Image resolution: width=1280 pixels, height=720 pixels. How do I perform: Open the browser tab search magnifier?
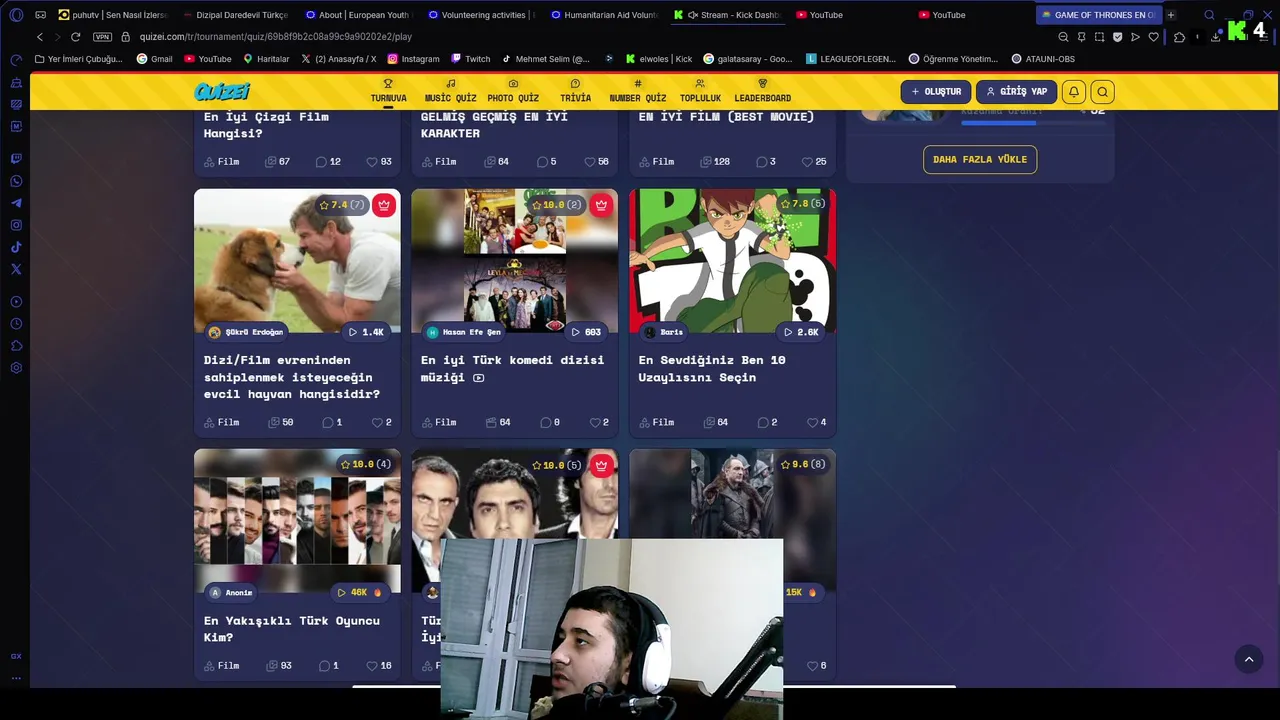tap(1209, 15)
